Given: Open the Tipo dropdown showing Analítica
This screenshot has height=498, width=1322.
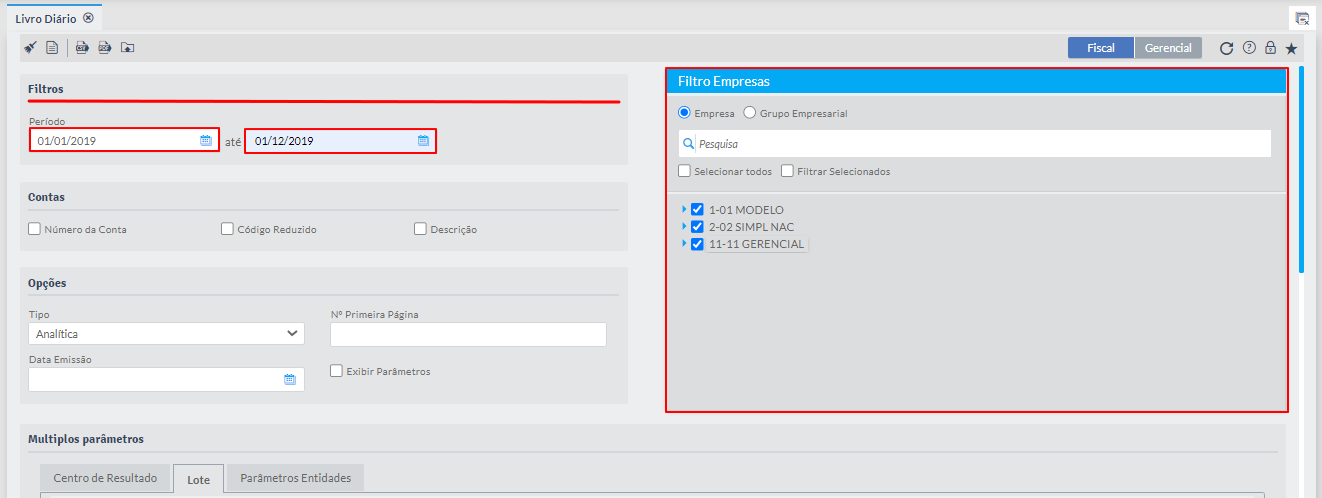Looking at the screenshot, I should tap(166, 333).
